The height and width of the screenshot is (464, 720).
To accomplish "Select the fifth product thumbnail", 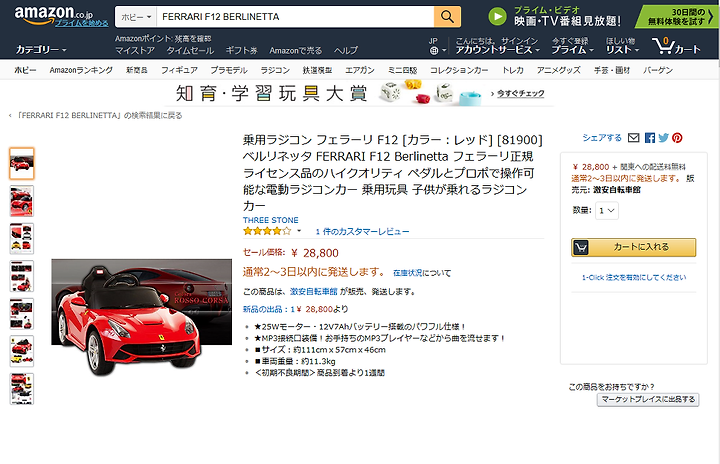I will click(x=22, y=314).
